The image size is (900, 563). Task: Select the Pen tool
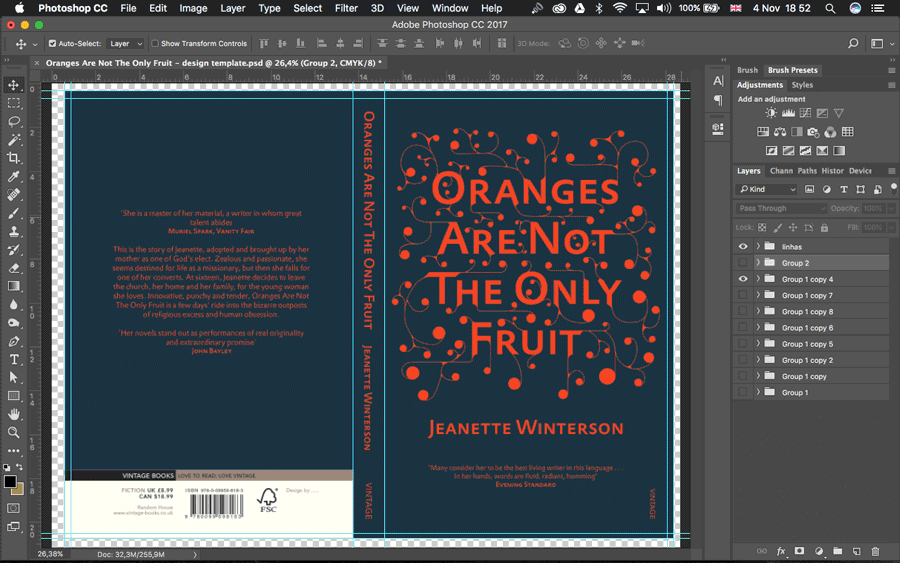pos(14,341)
